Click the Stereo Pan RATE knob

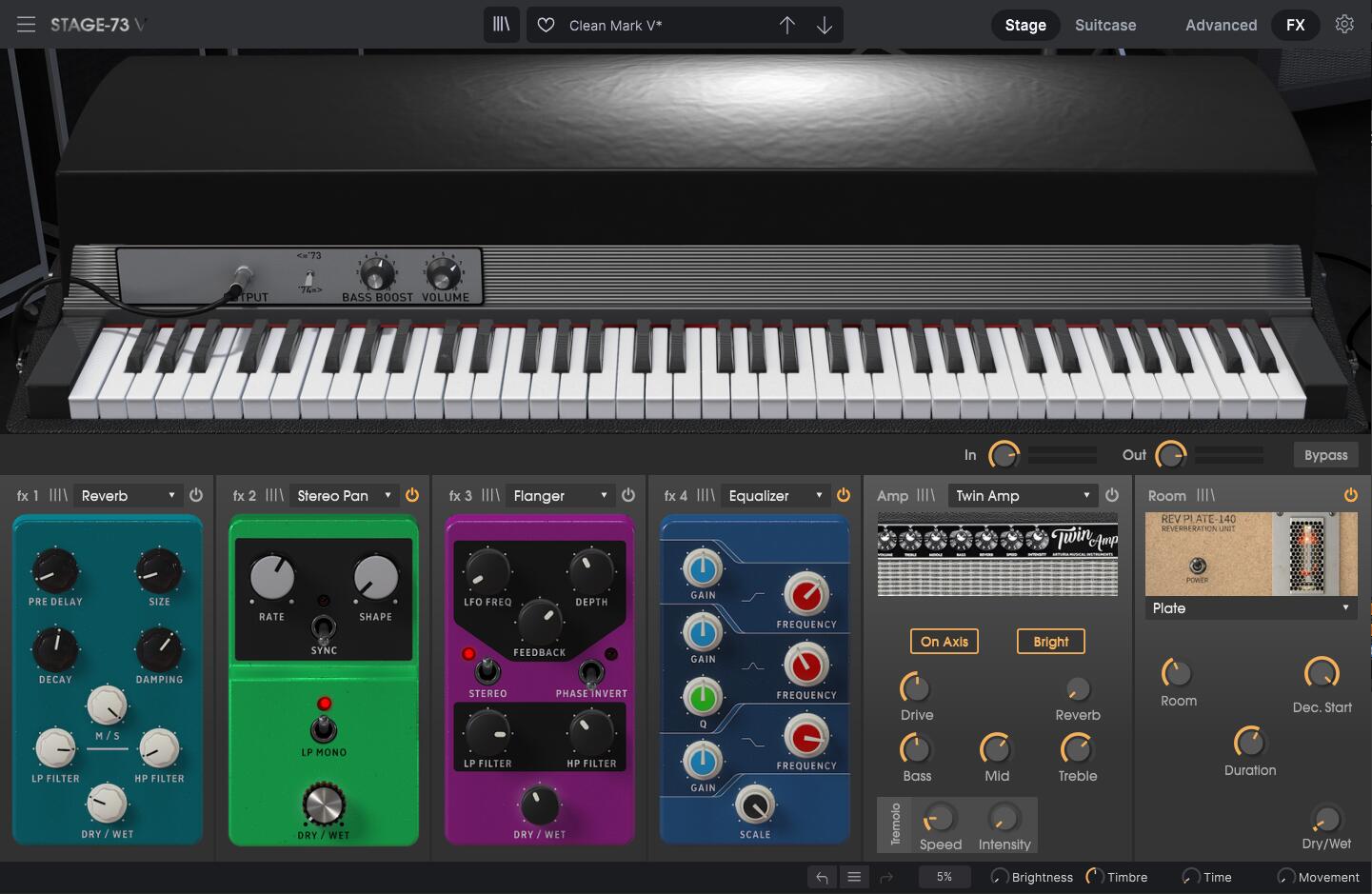(x=272, y=576)
